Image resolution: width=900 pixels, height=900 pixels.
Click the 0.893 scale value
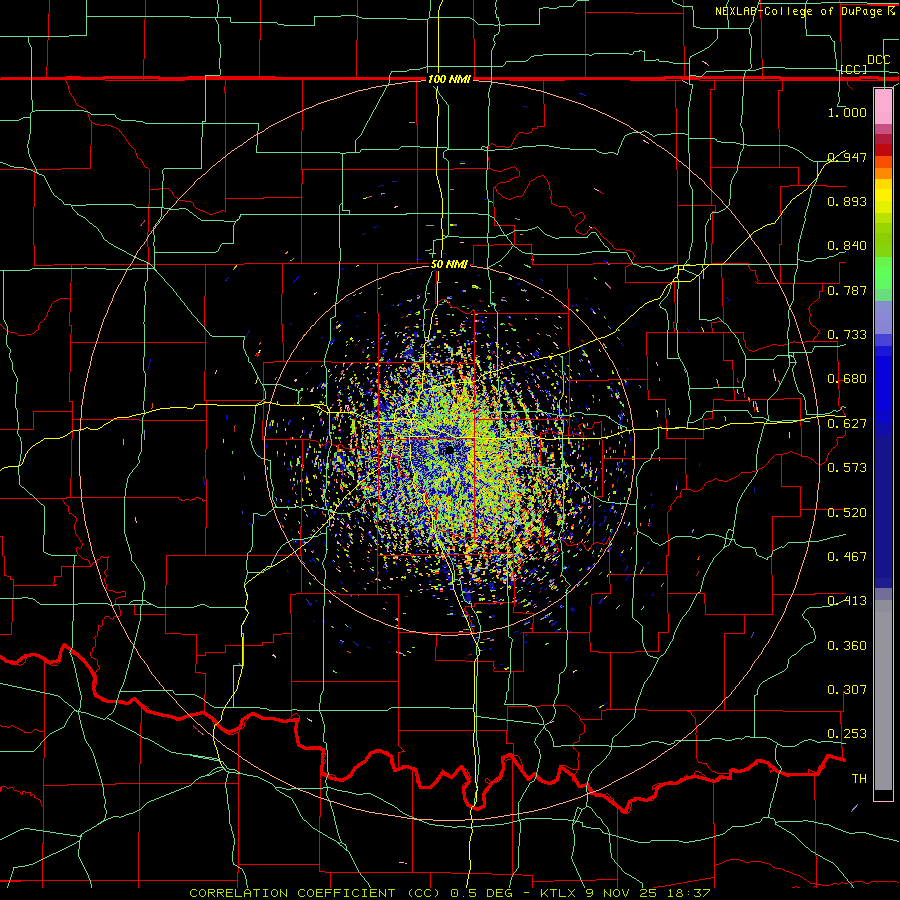click(847, 201)
